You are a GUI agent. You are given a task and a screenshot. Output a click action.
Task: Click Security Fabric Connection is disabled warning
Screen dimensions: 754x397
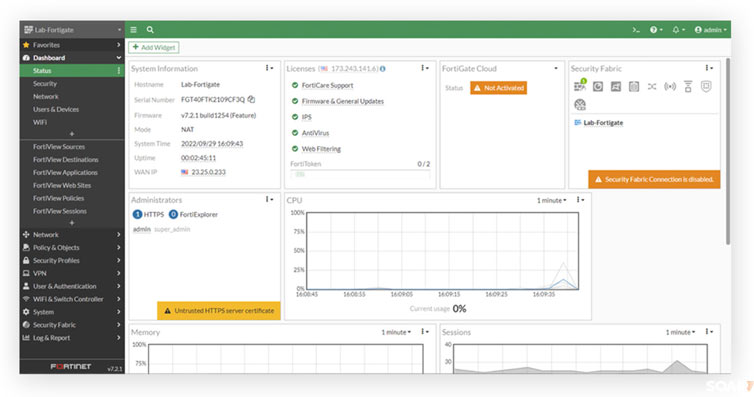point(654,179)
